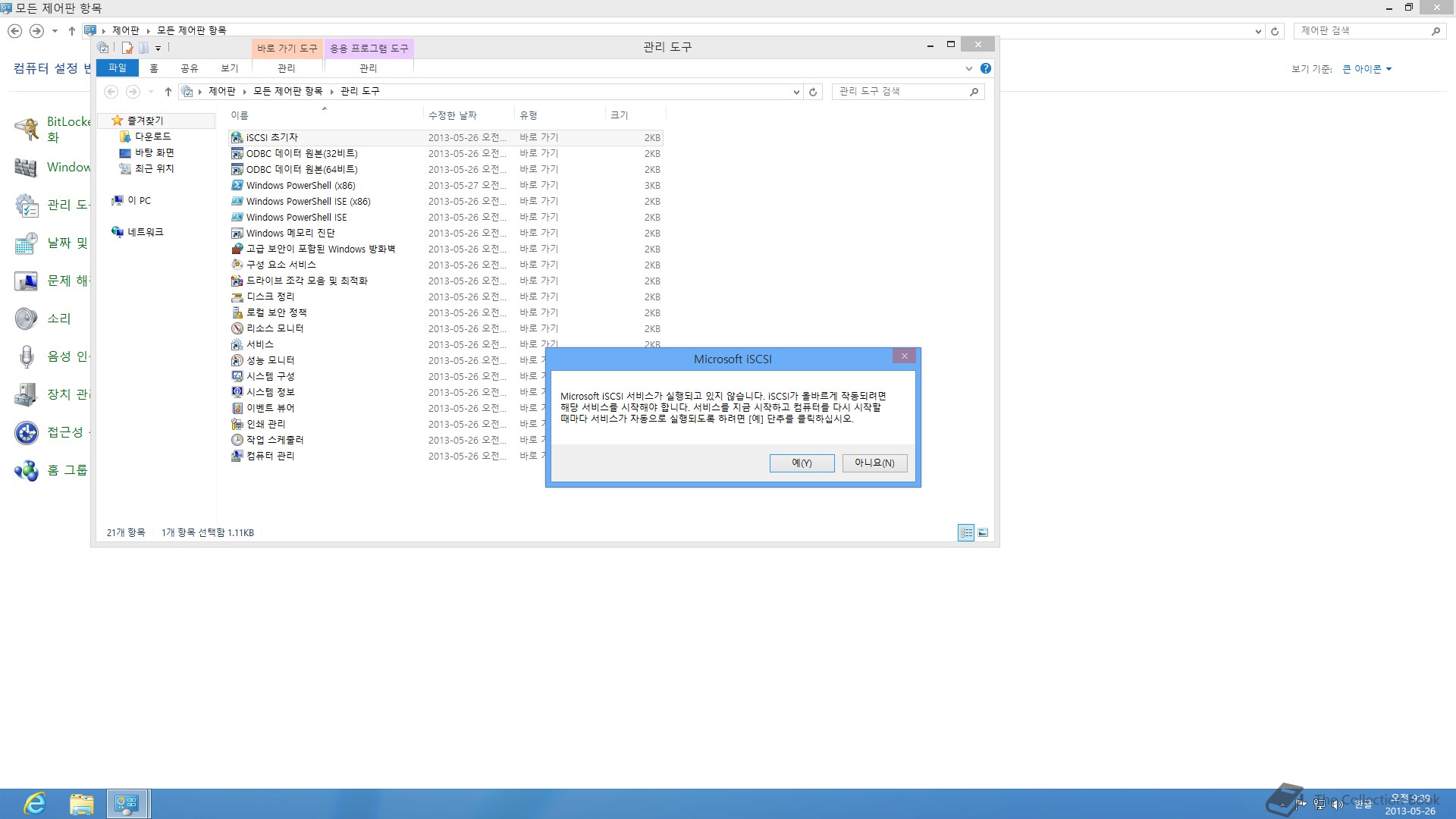Click the Windows PowerShell ISE (x86) icon
Viewport: 1456px width, 819px height.
click(x=237, y=201)
